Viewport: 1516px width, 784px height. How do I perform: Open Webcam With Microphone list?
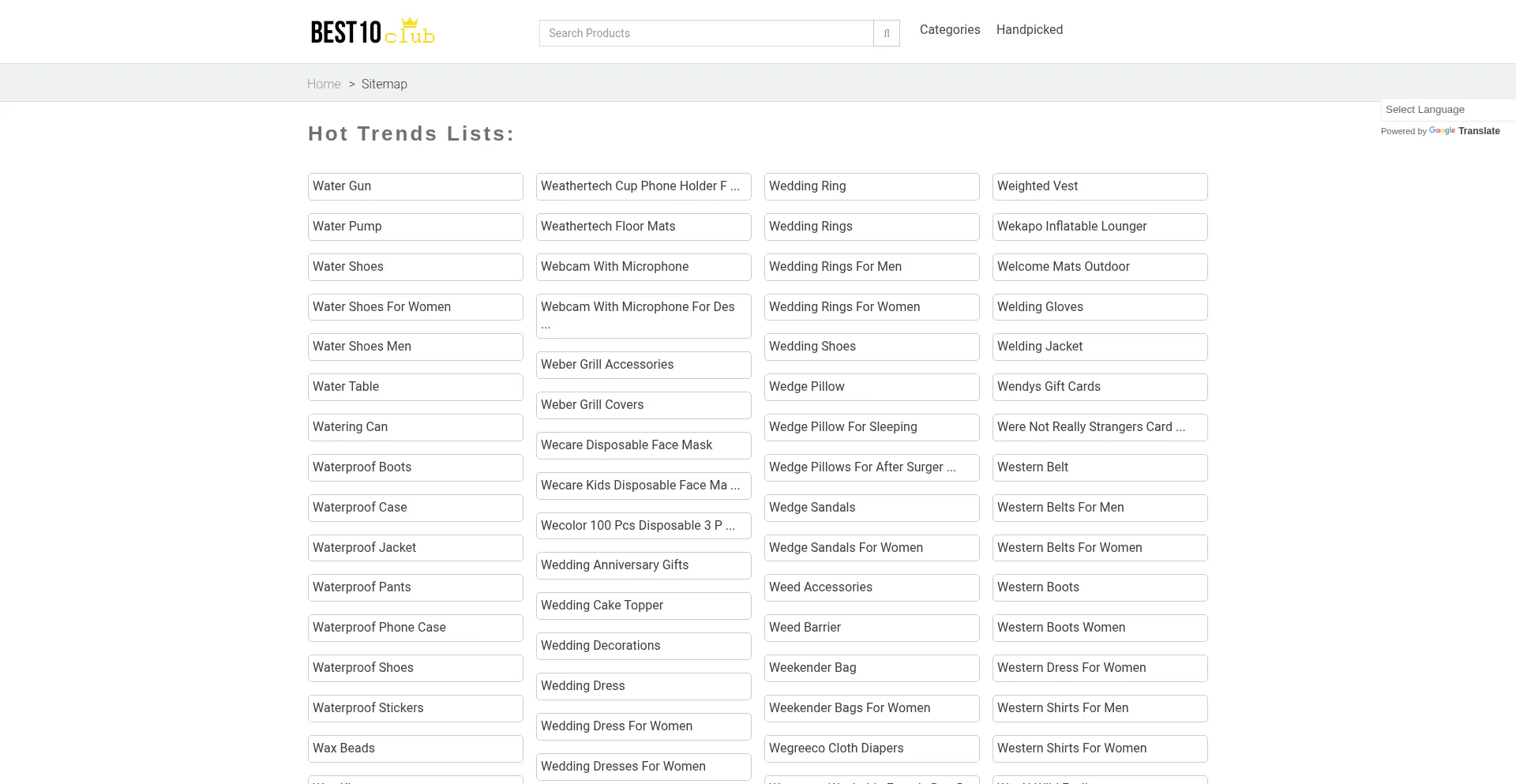click(x=644, y=267)
